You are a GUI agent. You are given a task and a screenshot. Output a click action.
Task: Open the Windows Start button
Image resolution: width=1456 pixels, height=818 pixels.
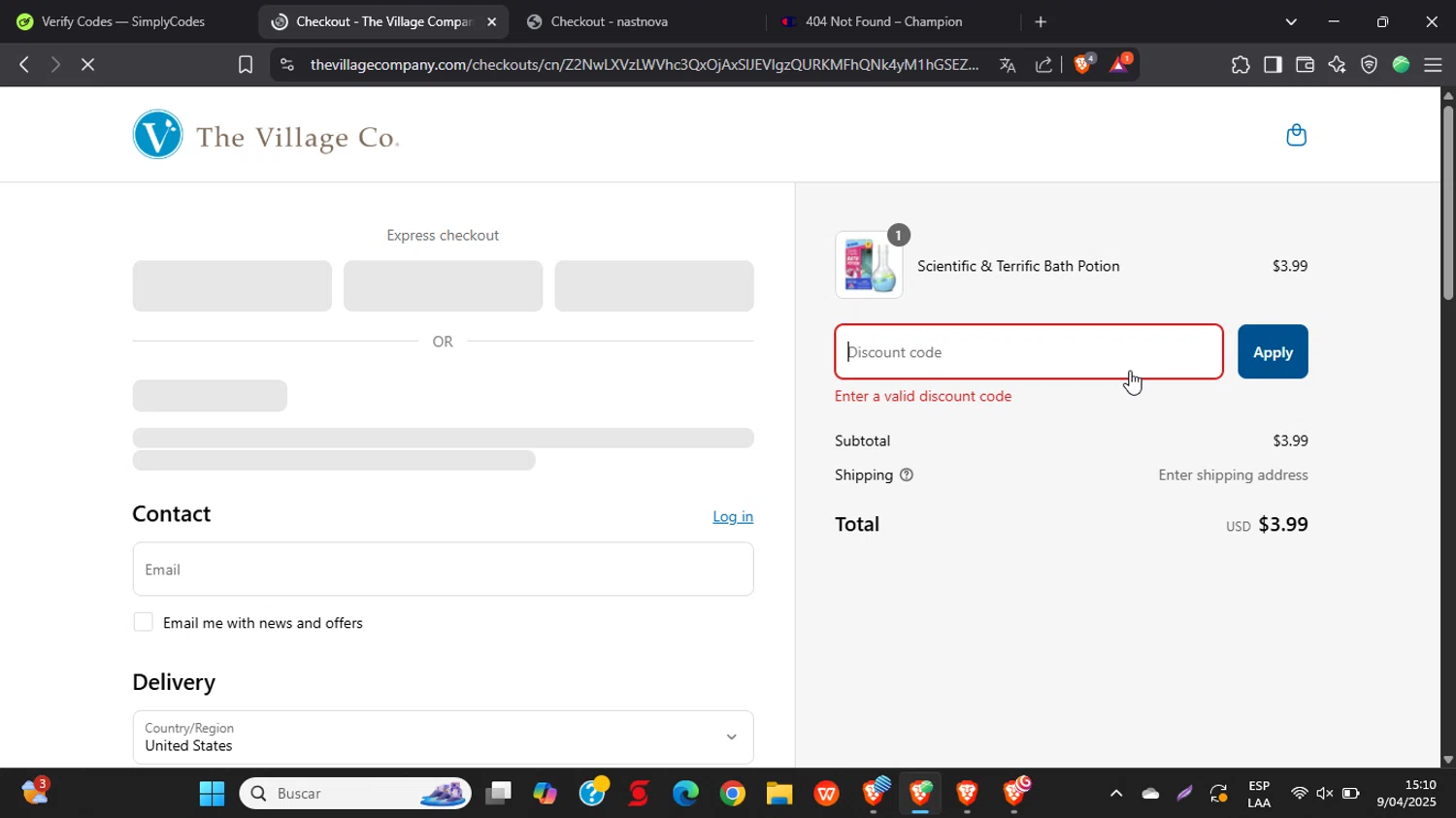[212, 794]
